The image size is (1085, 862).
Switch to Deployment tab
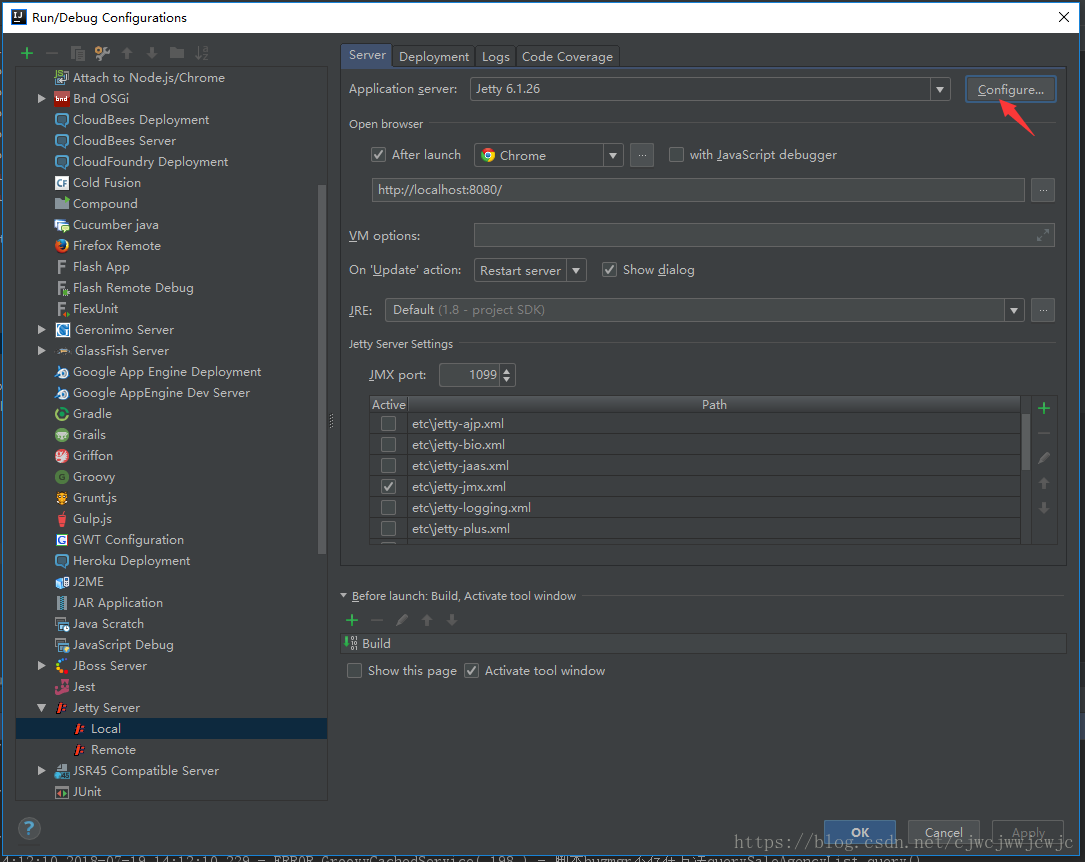pyautogui.click(x=434, y=57)
